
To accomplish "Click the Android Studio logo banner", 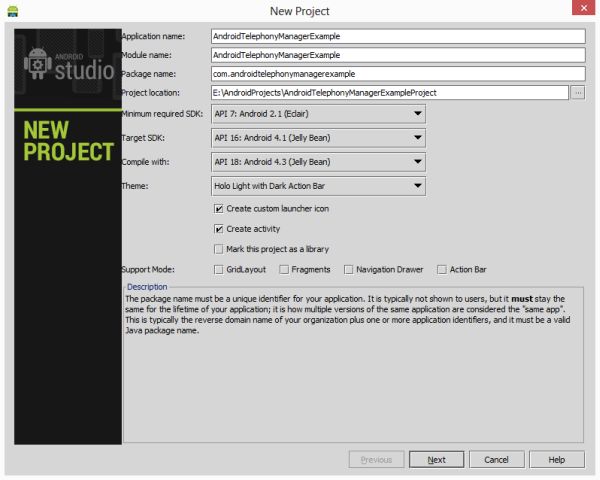I will [x=68, y=69].
